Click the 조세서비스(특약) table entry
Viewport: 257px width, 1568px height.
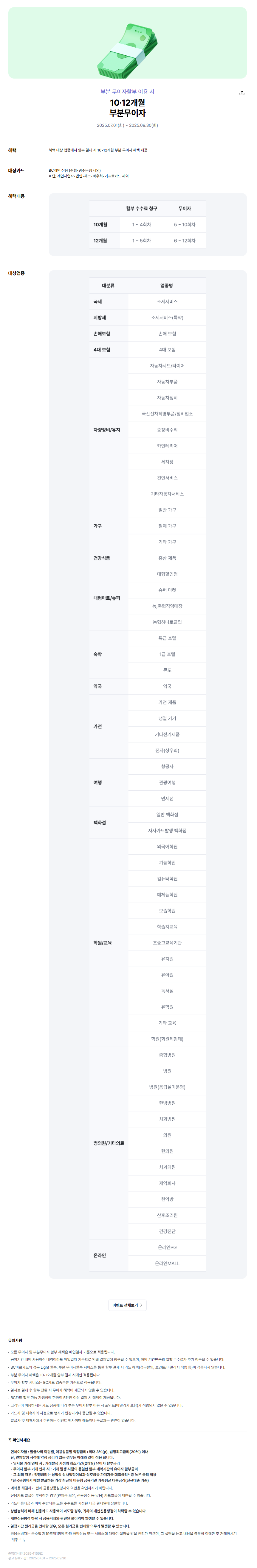[167, 318]
